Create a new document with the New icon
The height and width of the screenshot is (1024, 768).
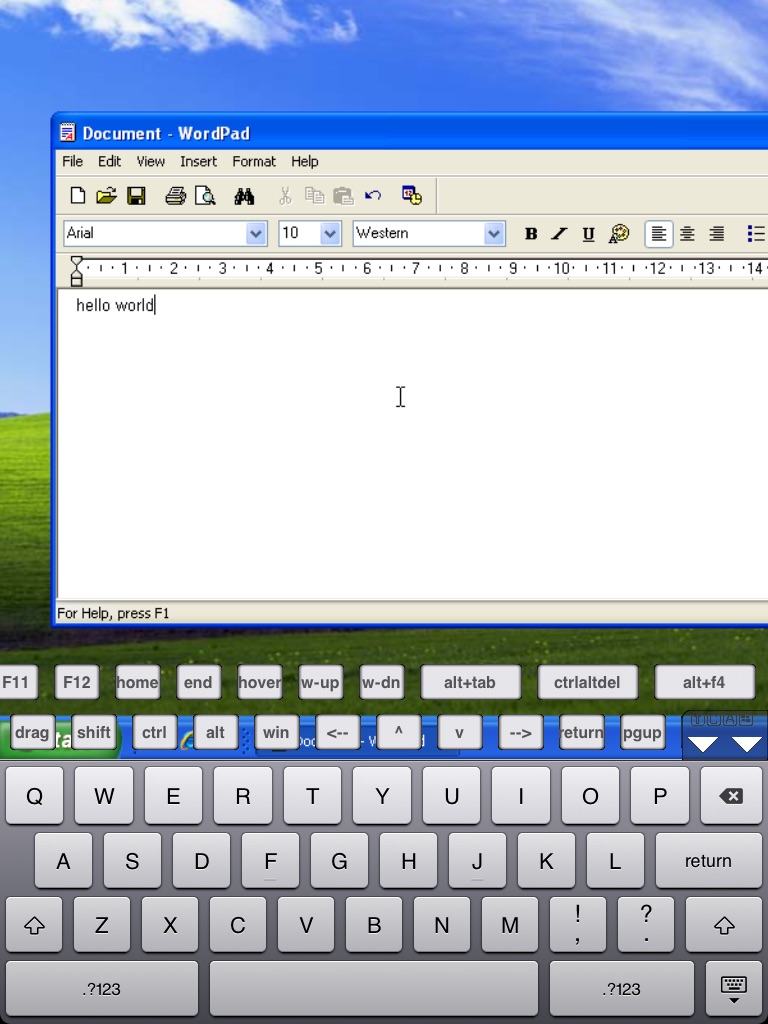[78, 196]
